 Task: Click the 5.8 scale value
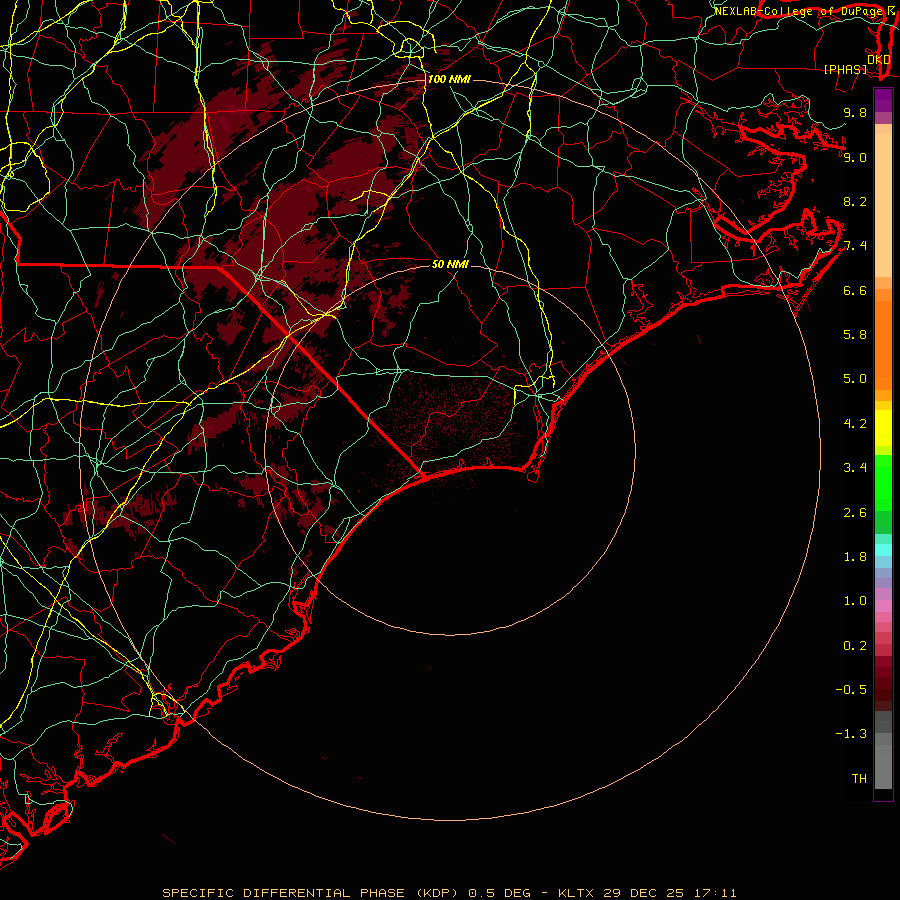point(855,335)
